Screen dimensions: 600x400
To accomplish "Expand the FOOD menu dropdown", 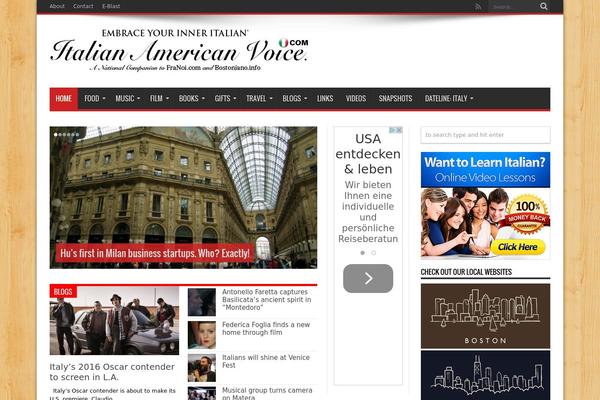I will 95,99.
